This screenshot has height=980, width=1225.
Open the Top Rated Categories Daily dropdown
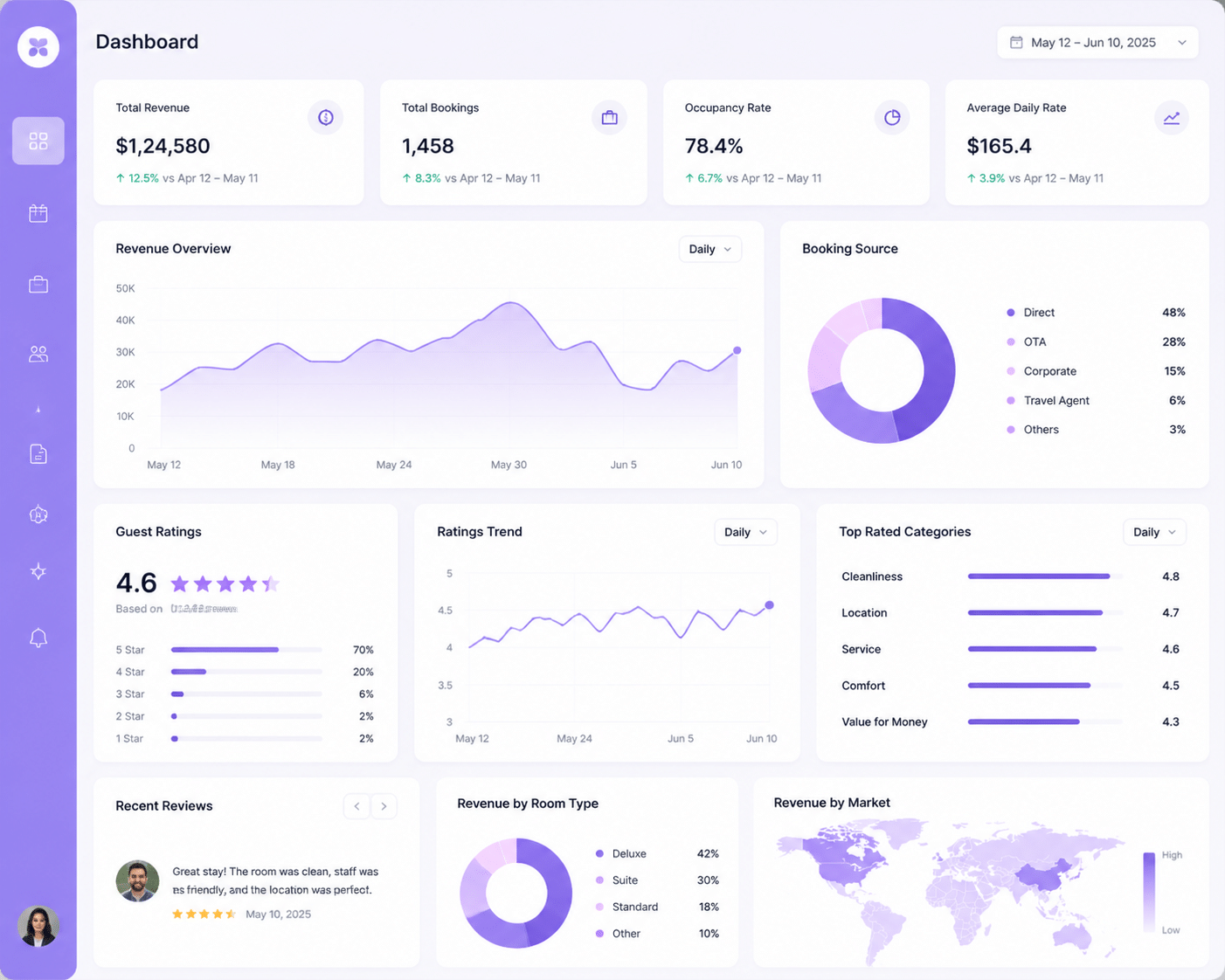(x=1154, y=532)
